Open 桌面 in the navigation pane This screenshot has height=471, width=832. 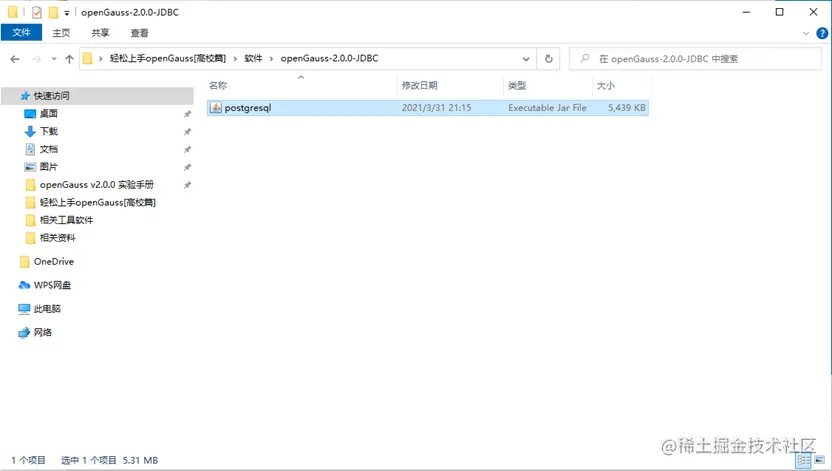[x=49, y=114]
